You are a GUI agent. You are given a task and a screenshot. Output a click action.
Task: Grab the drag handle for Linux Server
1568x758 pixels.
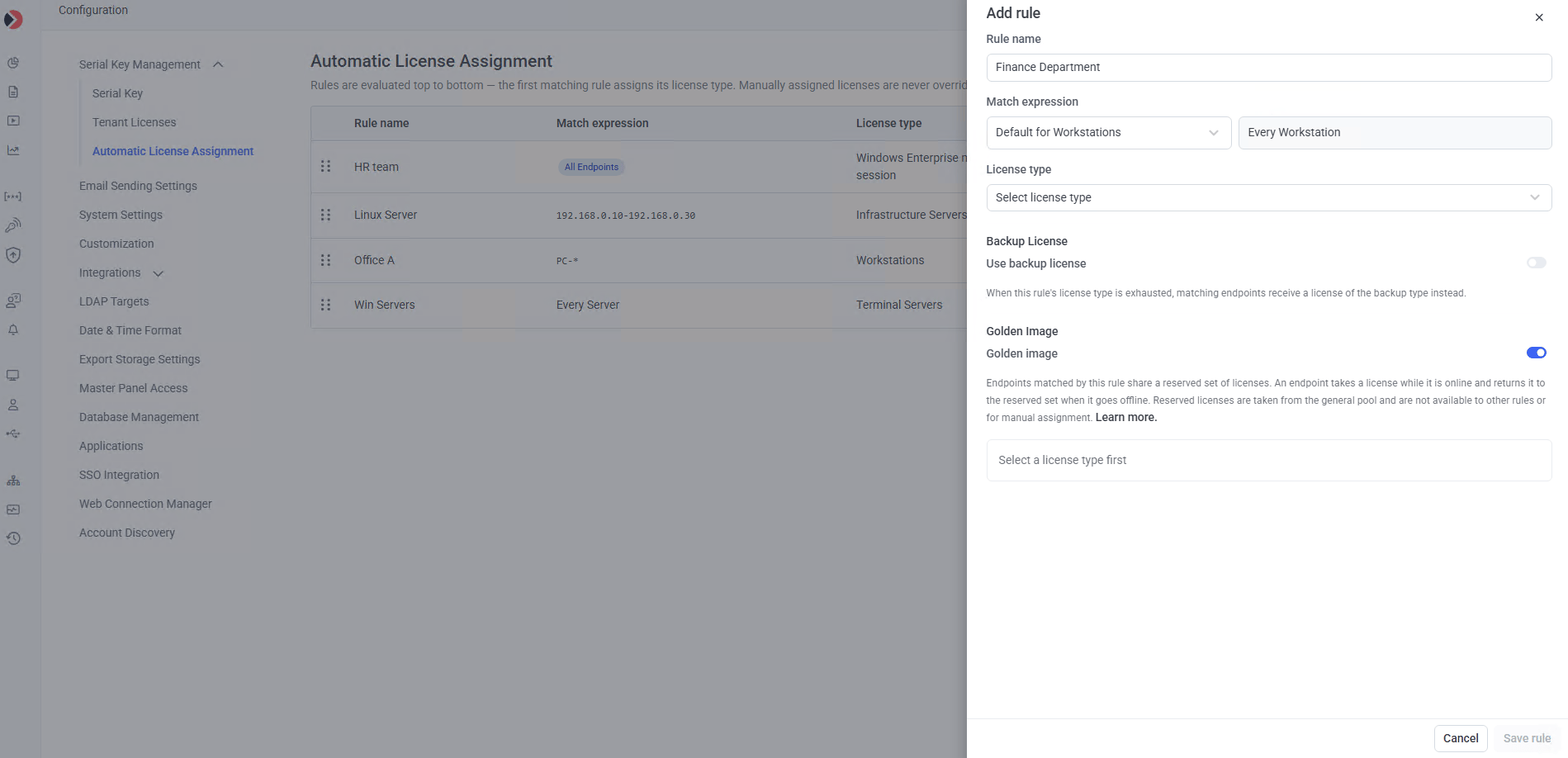(x=325, y=215)
